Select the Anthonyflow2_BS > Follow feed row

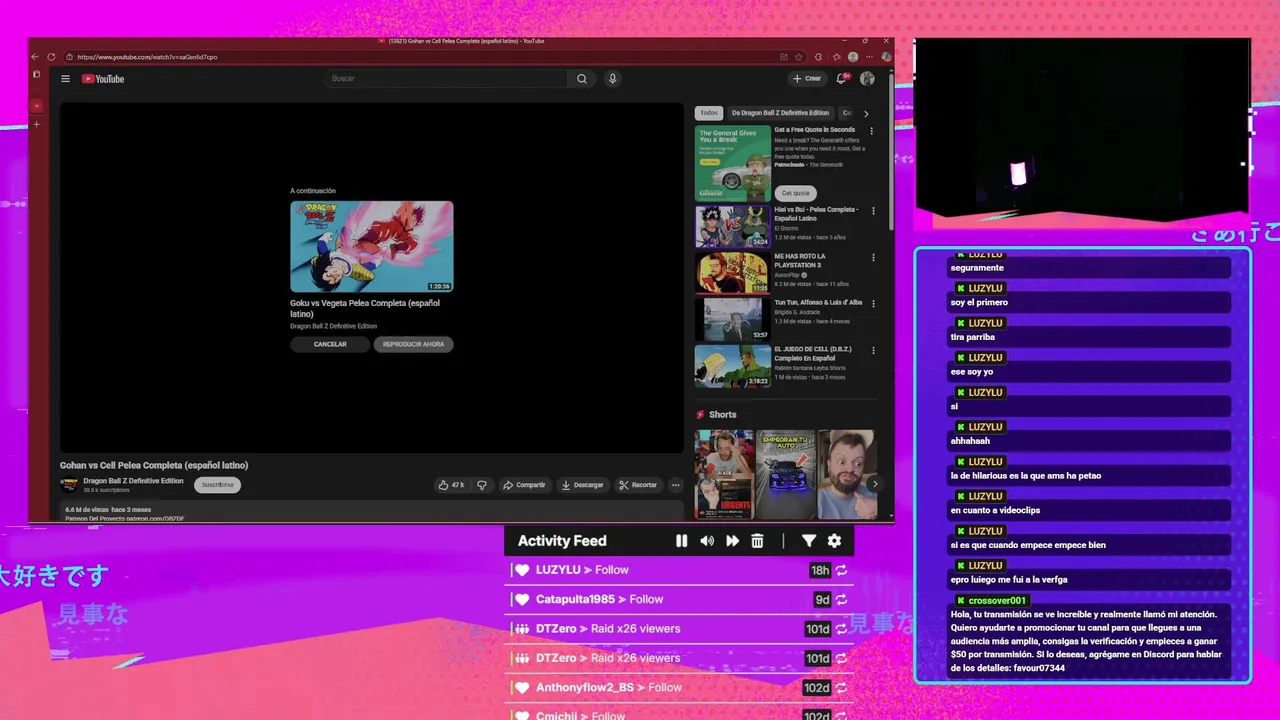point(679,687)
